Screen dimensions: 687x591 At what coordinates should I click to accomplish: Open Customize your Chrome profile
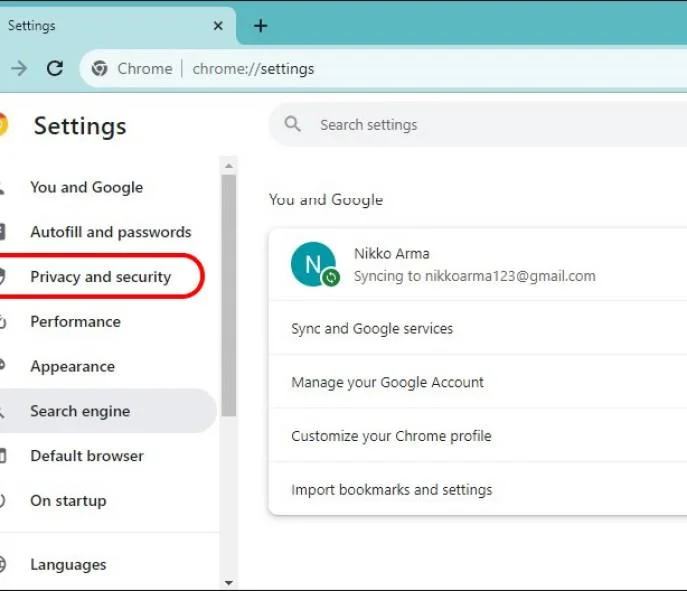(x=478, y=436)
